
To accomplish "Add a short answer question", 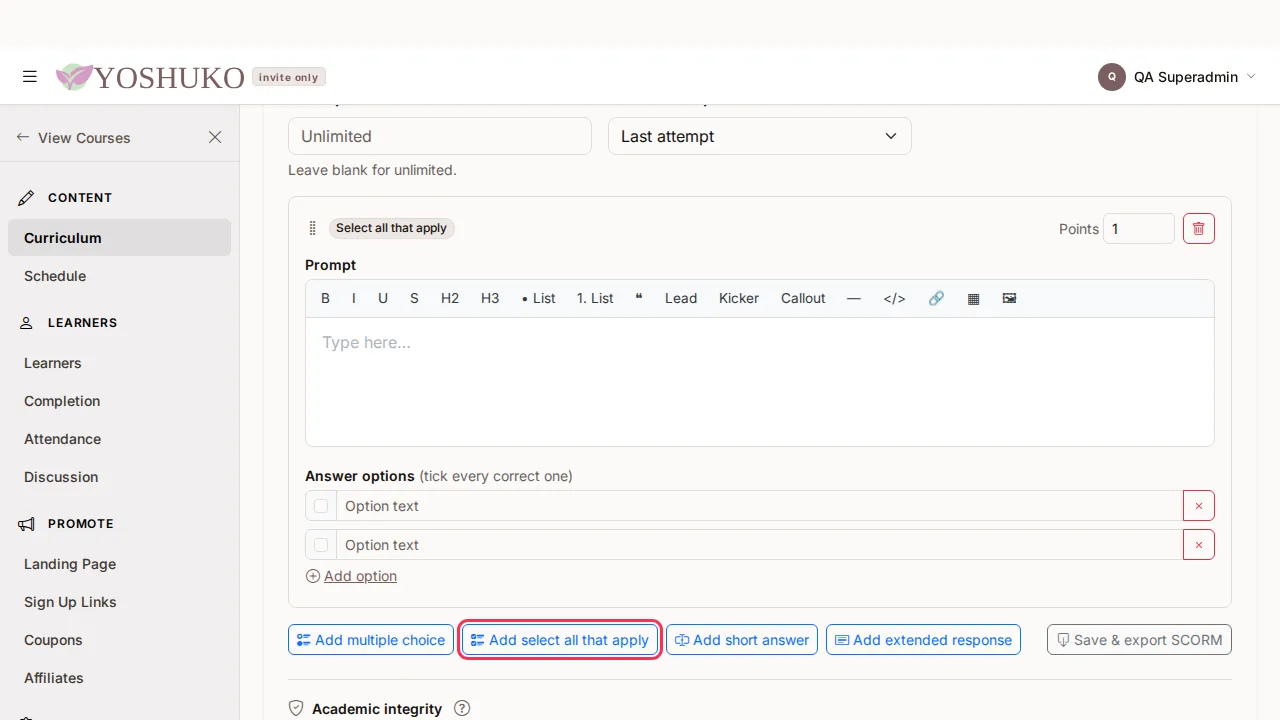I will tap(742, 640).
